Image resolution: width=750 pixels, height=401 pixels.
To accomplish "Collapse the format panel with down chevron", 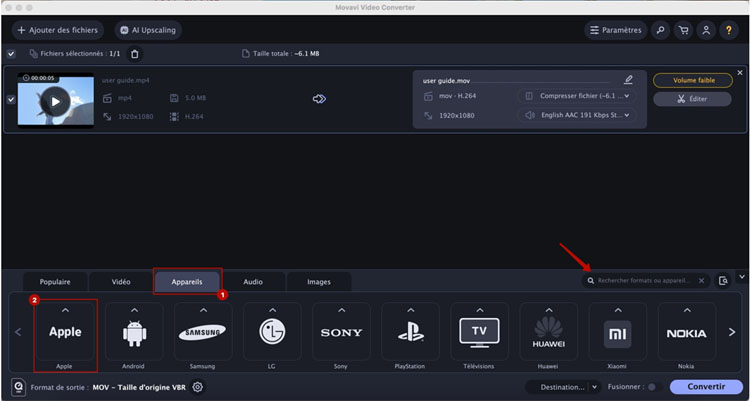I will click(x=742, y=277).
